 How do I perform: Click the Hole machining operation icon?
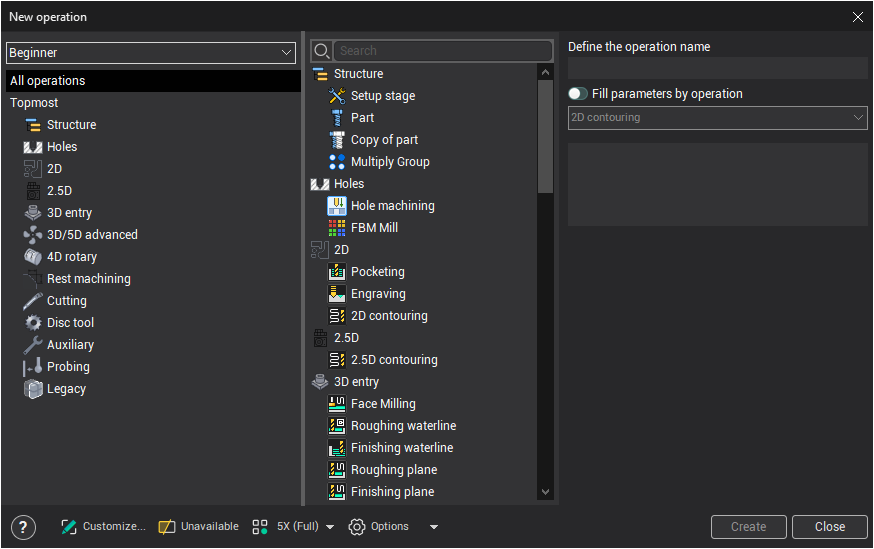(x=337, y=206)
